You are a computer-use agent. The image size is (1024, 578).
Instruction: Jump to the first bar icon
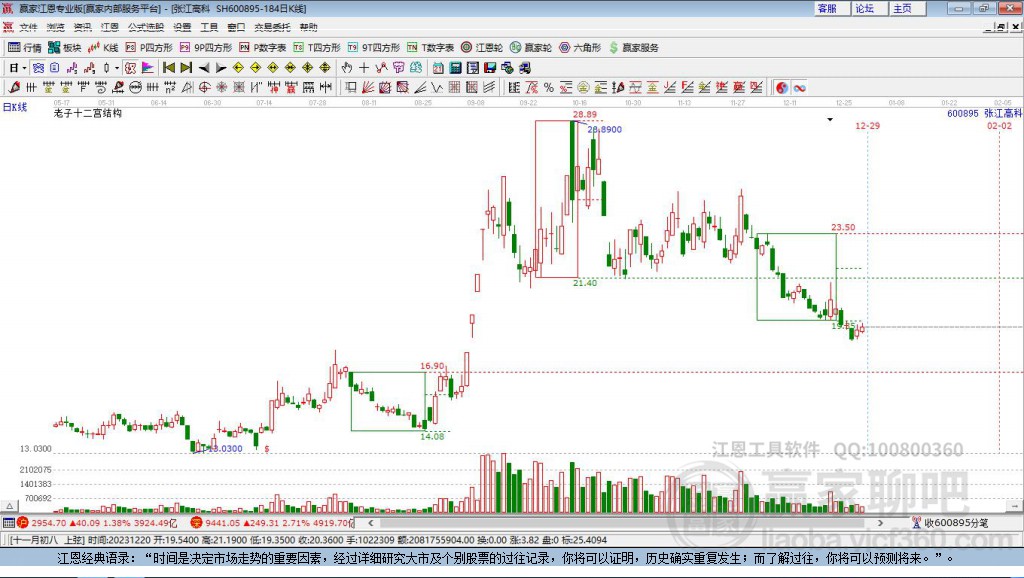tap(168, 68)
